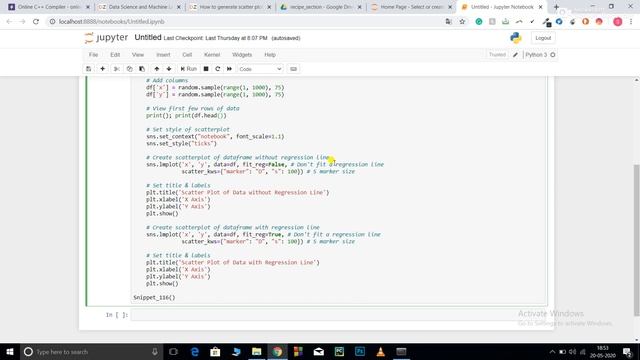Run the selected cell
Viewport: 640px width, 360px height.
[189, 69]
